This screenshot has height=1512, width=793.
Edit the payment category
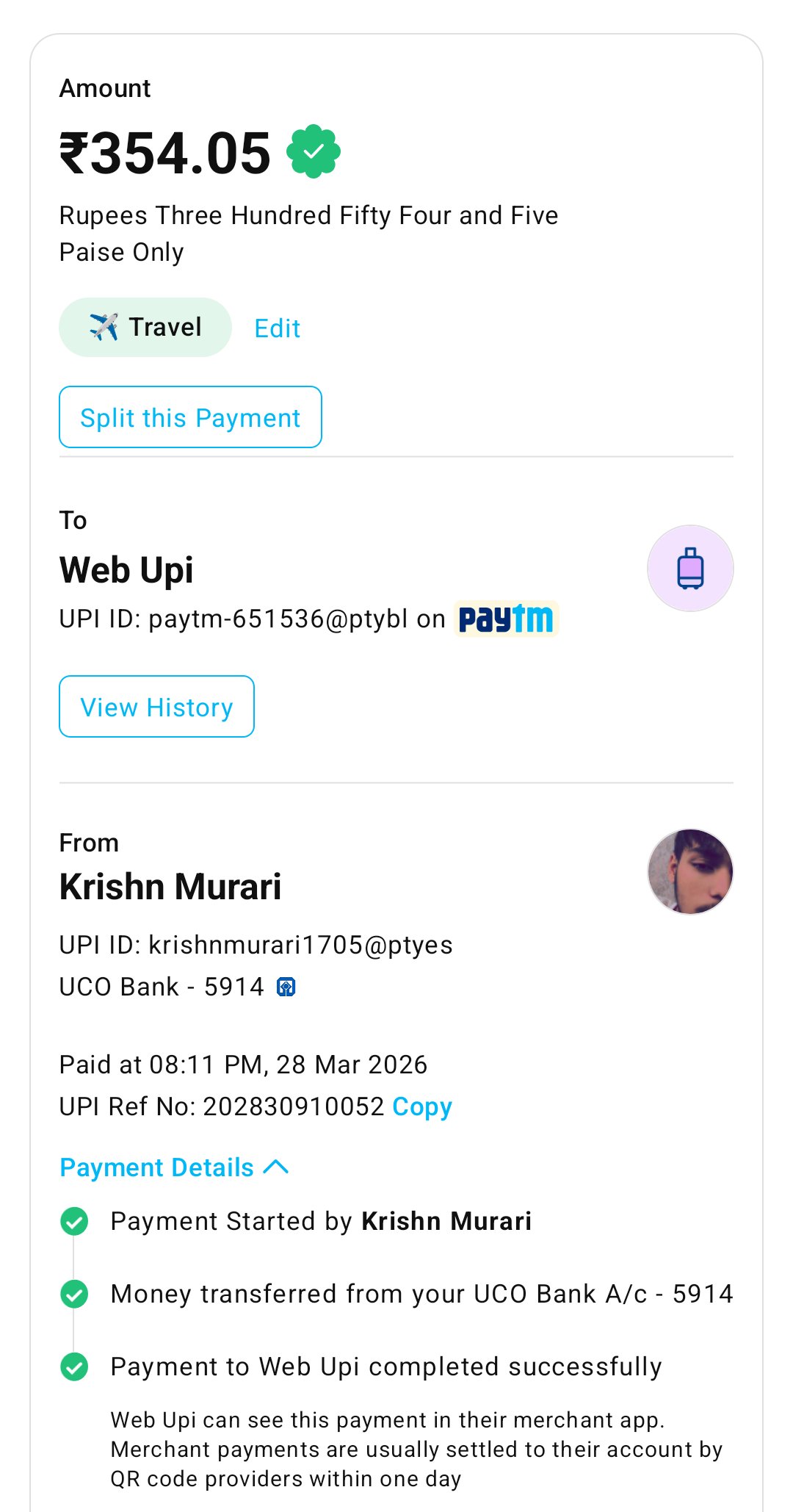pos(278,328)
